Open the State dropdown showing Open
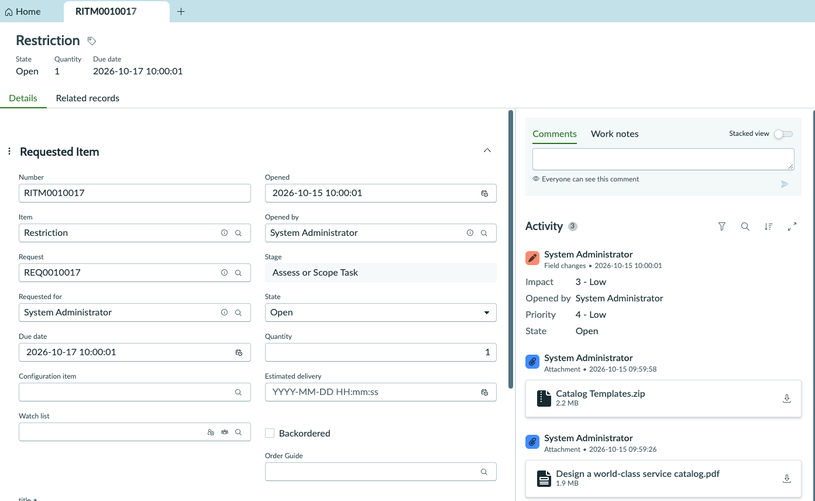The image size is (815, 501). coord(380,312)
